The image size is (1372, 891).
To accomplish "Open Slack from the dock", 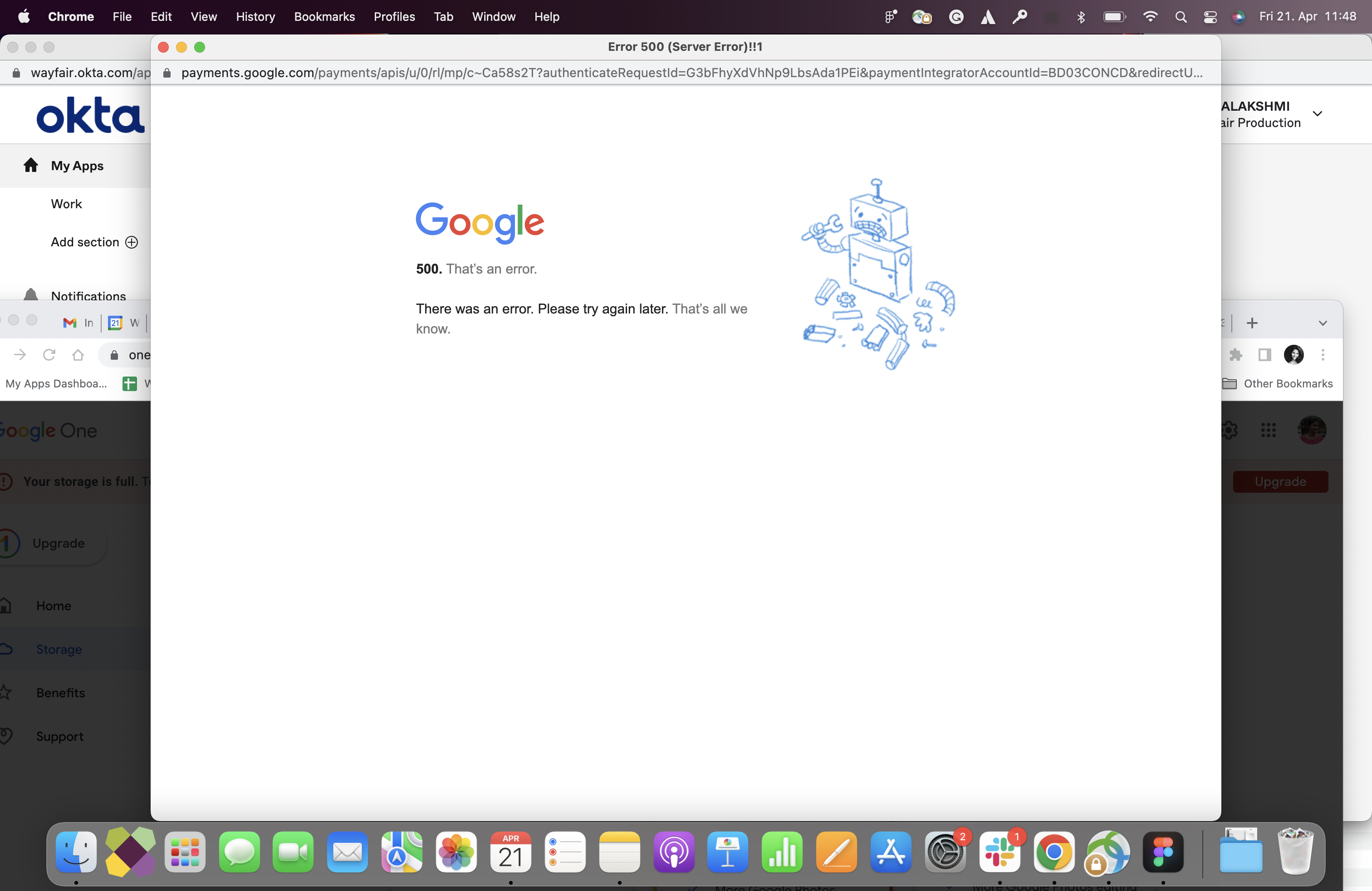I will pyautogui.click(x=1000, y=852).
